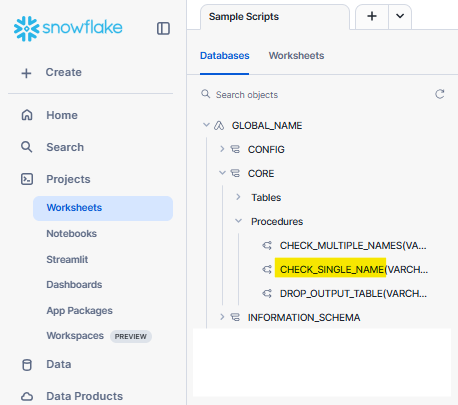Viewport: 458px width, 405px height.
Task: Select the CONFIG schema label
Action: [266, 150]
